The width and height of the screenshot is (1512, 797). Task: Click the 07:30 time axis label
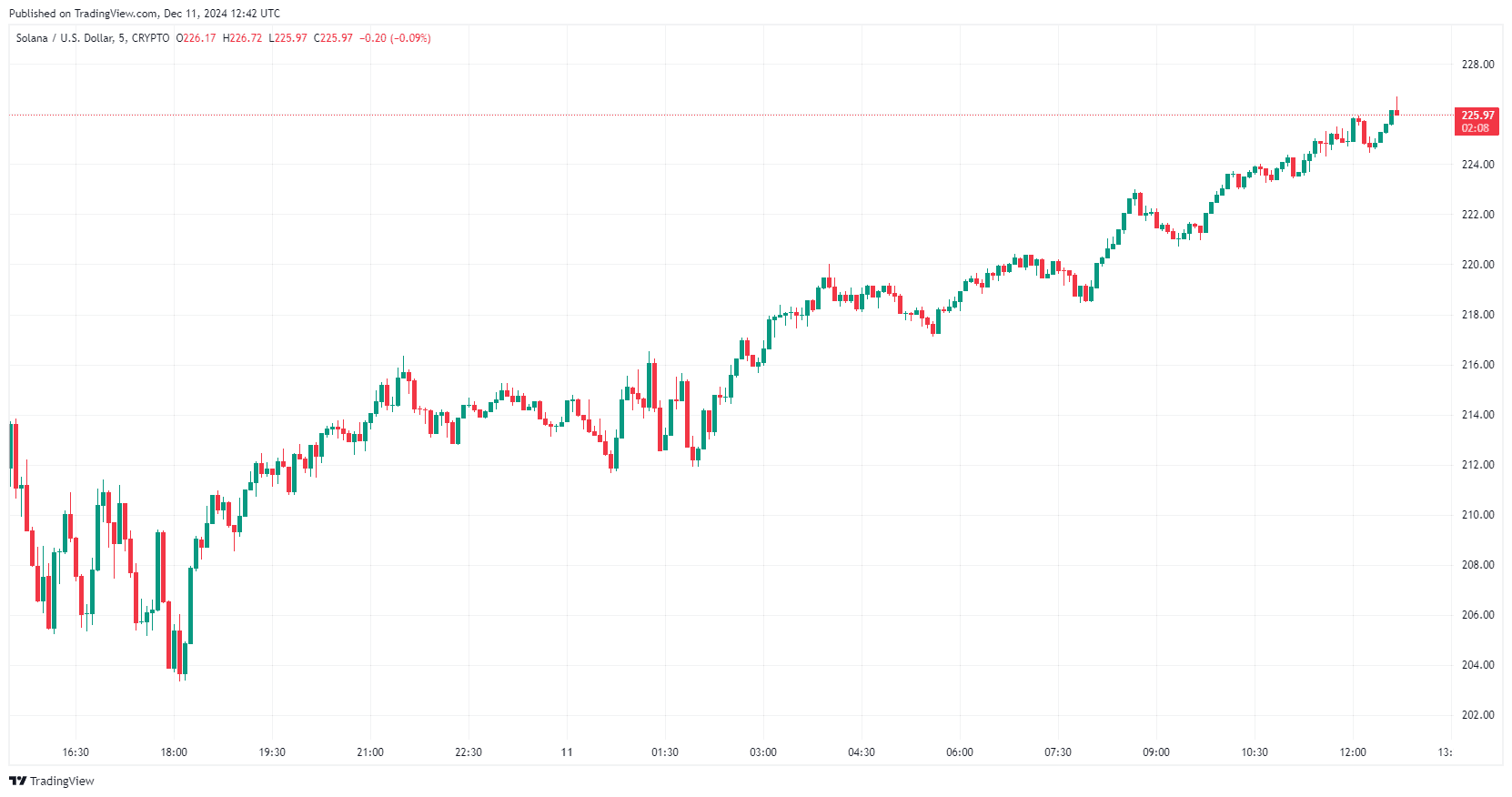[1058, 752]
